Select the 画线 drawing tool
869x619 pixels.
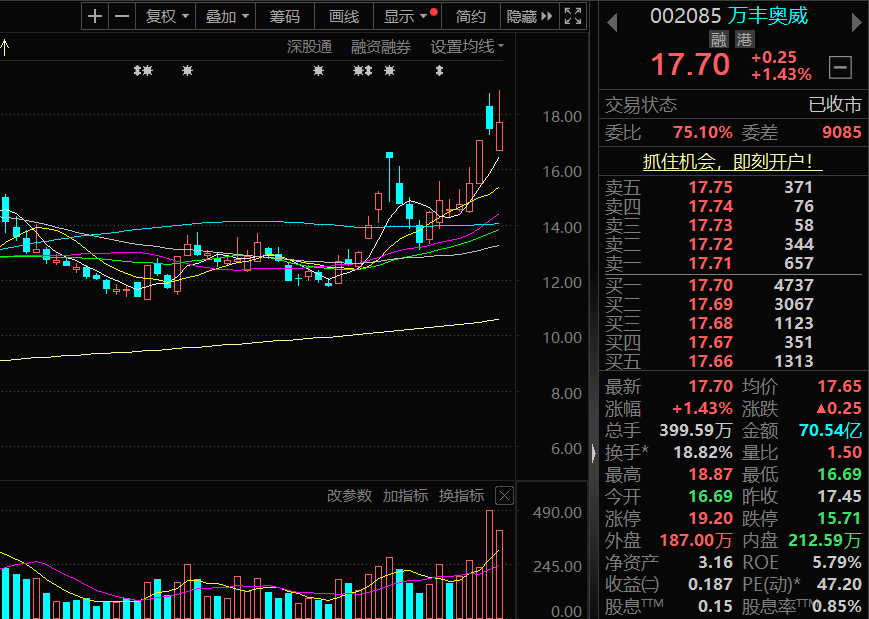(x=344, y=16)
